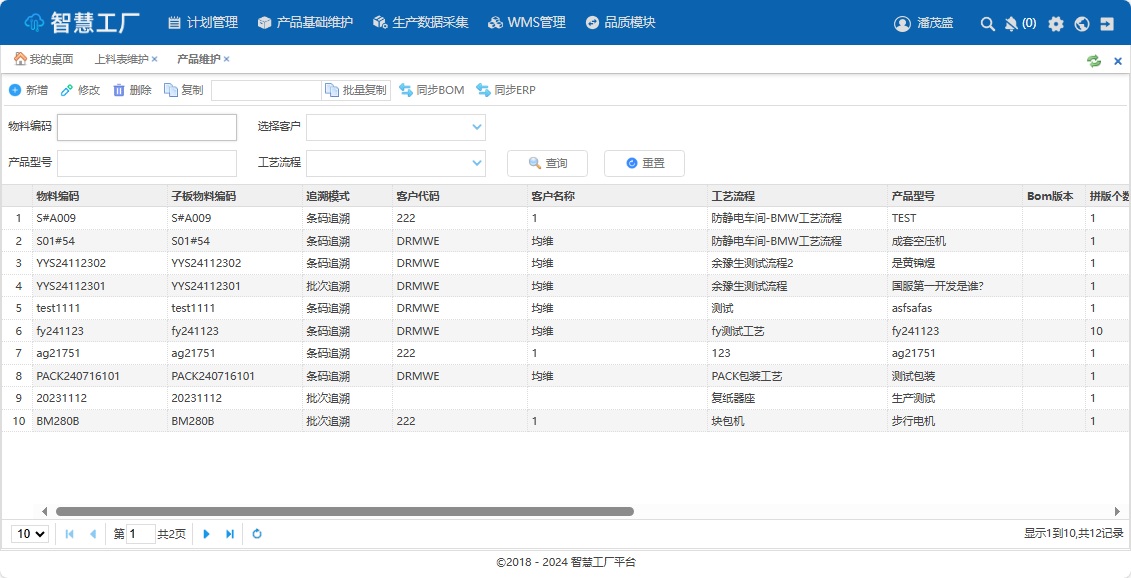The image size is (1131, 578).
Task: Focus the 物料编码 input field
Action: point(147,127)
